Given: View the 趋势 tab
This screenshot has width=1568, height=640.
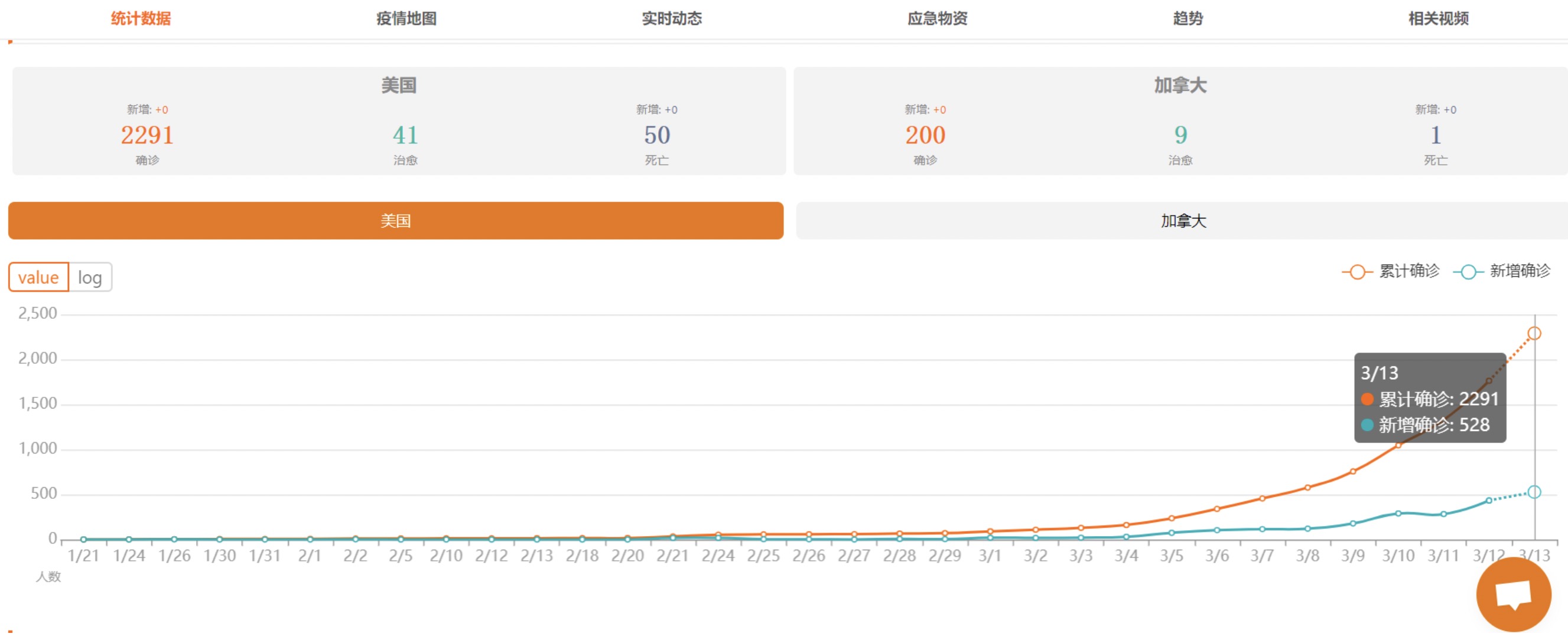Looking at the screenshot, I should (1188, 18).
